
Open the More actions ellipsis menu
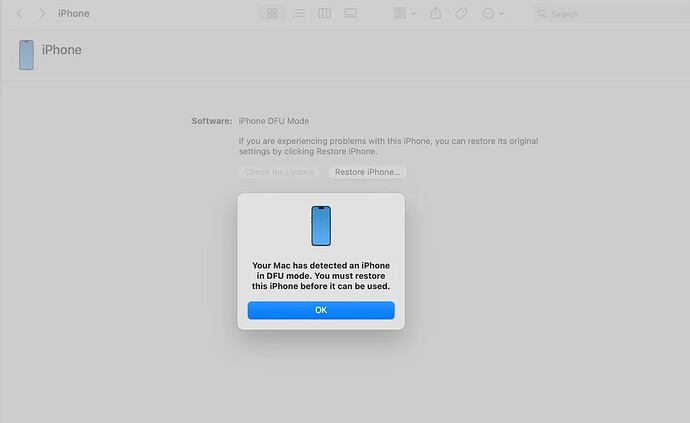tap(493, 14)
